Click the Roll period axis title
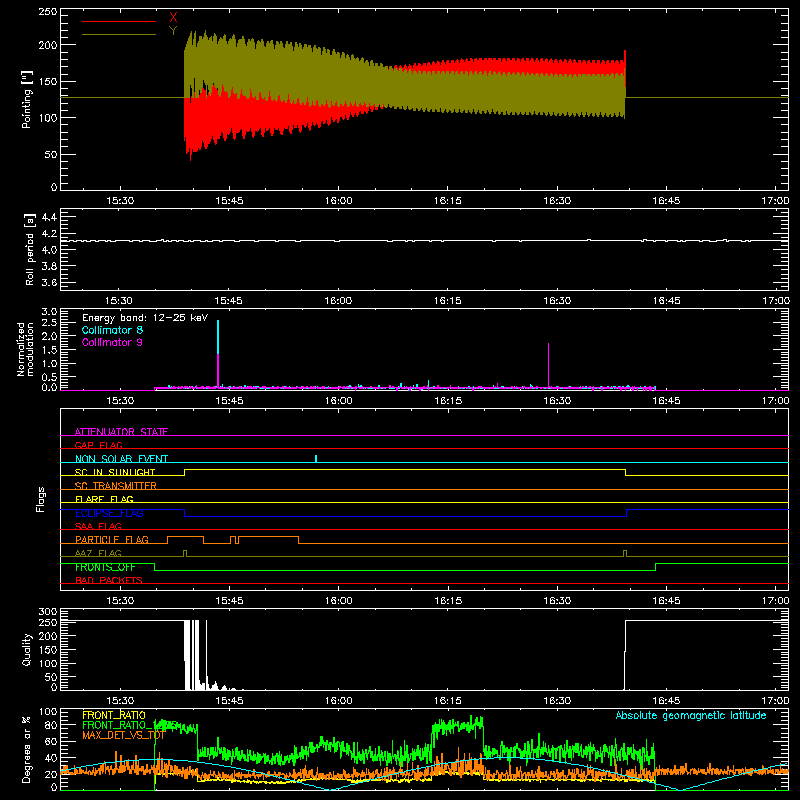The height and width of the screenshot is (800, 800). (29, 249)
